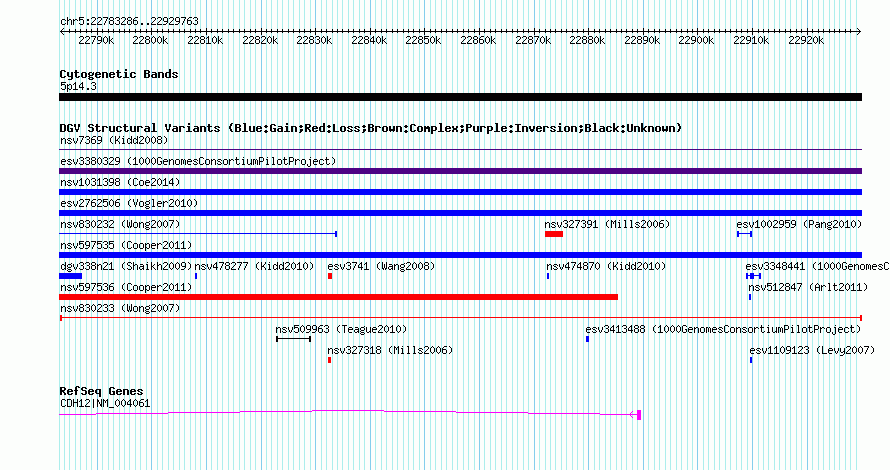Open nsv1031398 (Coe2014) variant label
Screen dimensions: 890x470
click(120, 182)
